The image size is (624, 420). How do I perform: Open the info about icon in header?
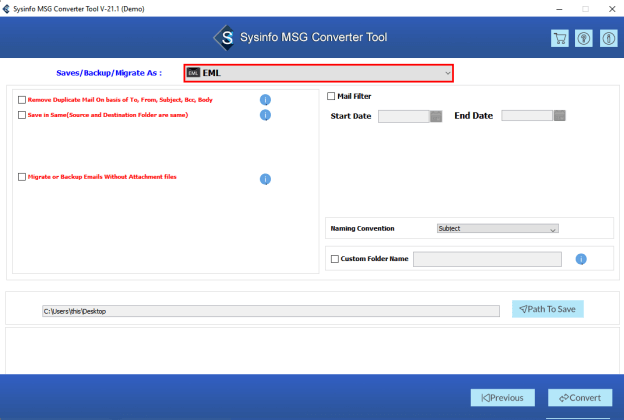608,39
